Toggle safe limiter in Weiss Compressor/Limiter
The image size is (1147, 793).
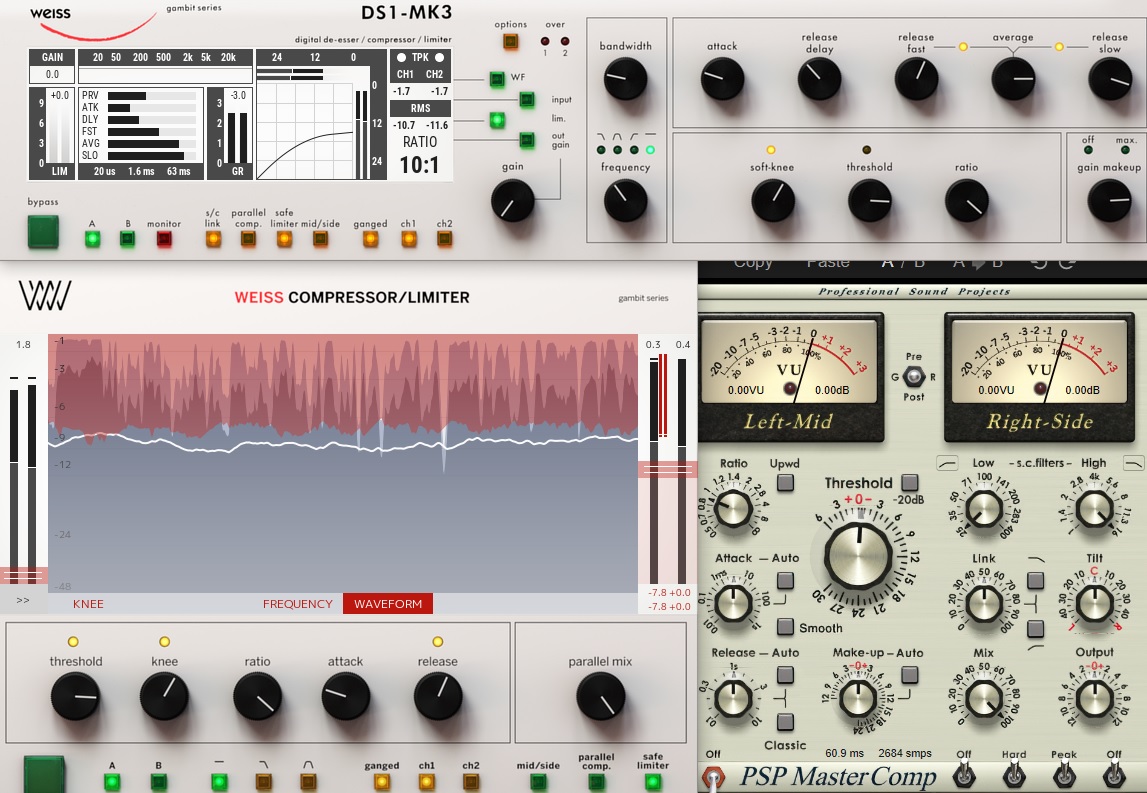point(653,781)
